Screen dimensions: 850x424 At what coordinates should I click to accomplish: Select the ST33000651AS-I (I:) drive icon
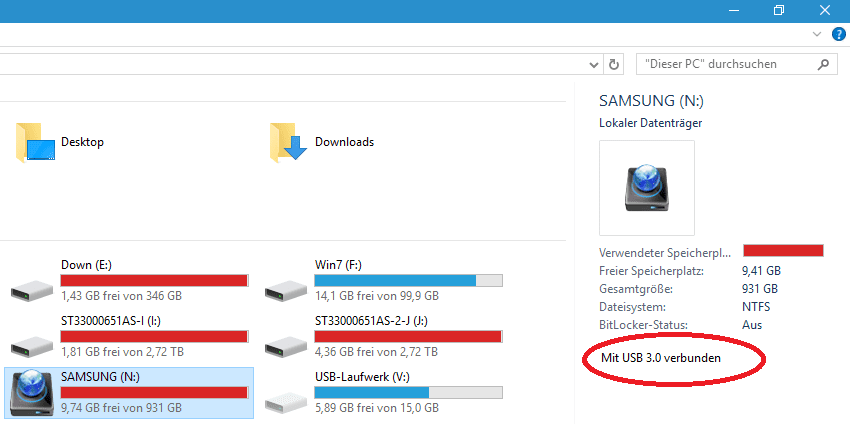tap(32, 346)
